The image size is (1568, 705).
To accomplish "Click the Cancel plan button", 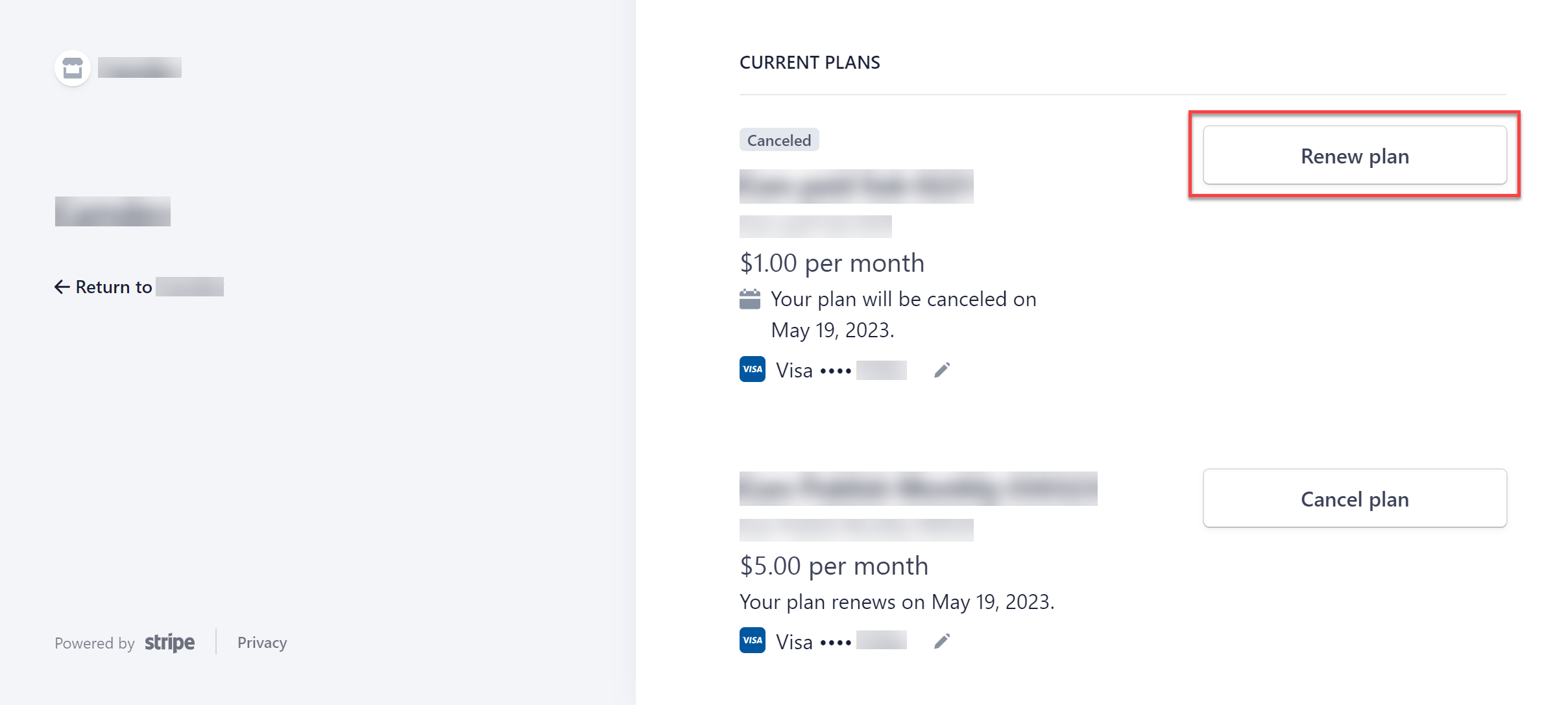I will pyautogui.click(x=1355, y=499).
